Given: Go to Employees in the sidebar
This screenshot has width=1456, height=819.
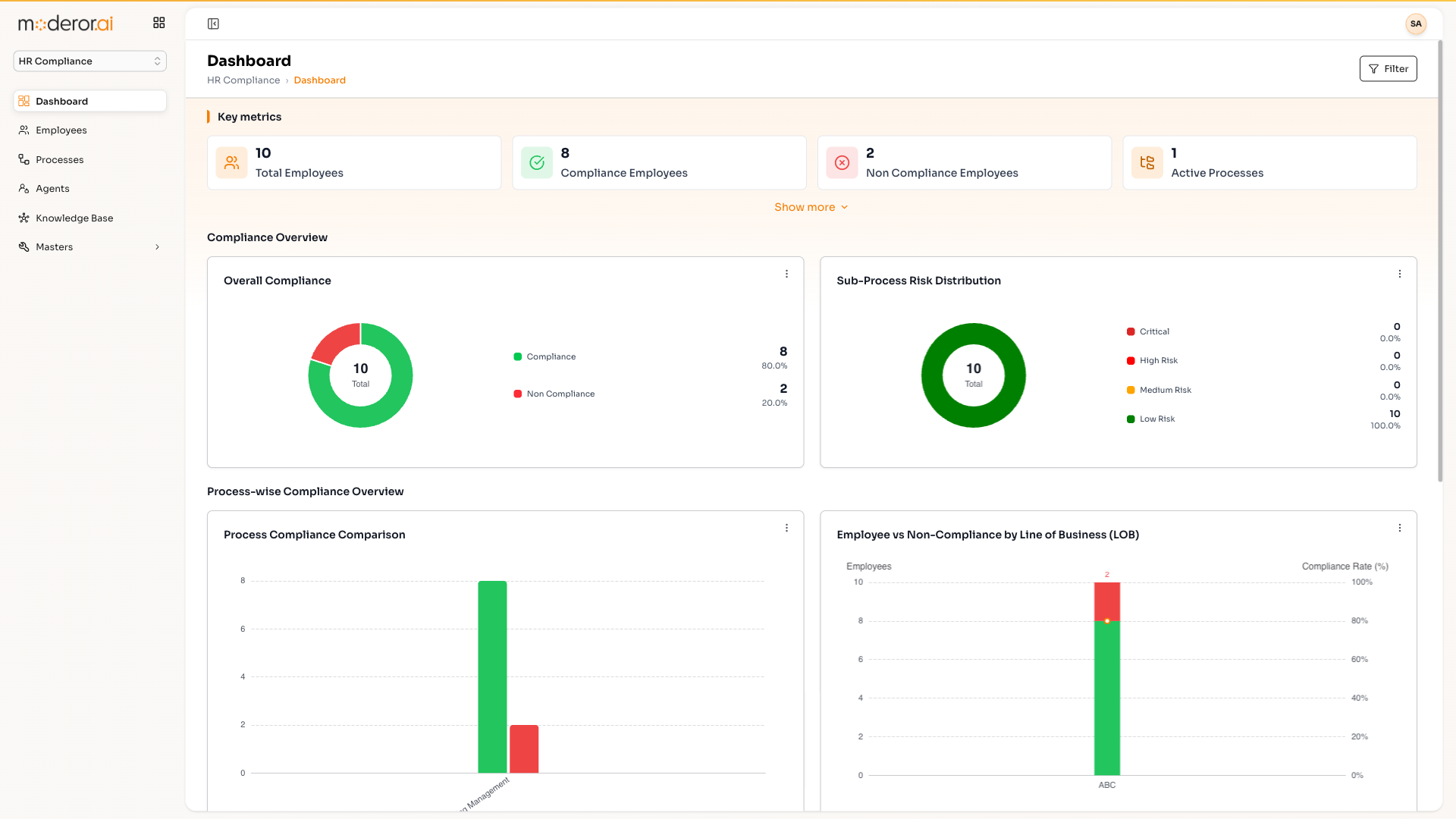Looking at the screenshot, I should point(89,130).
